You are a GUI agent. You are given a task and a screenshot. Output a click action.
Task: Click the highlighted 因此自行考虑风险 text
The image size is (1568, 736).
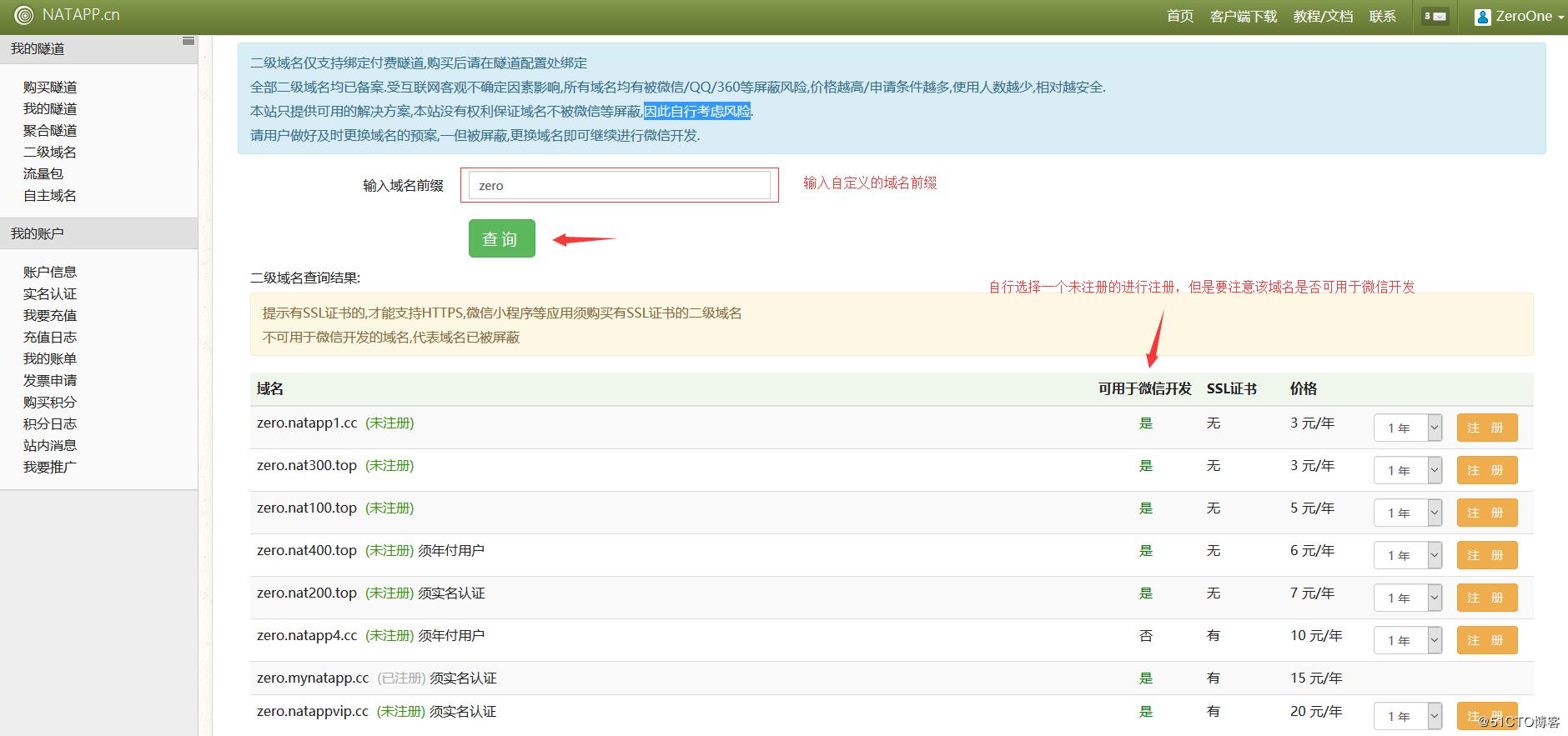(x=697, y=111)
